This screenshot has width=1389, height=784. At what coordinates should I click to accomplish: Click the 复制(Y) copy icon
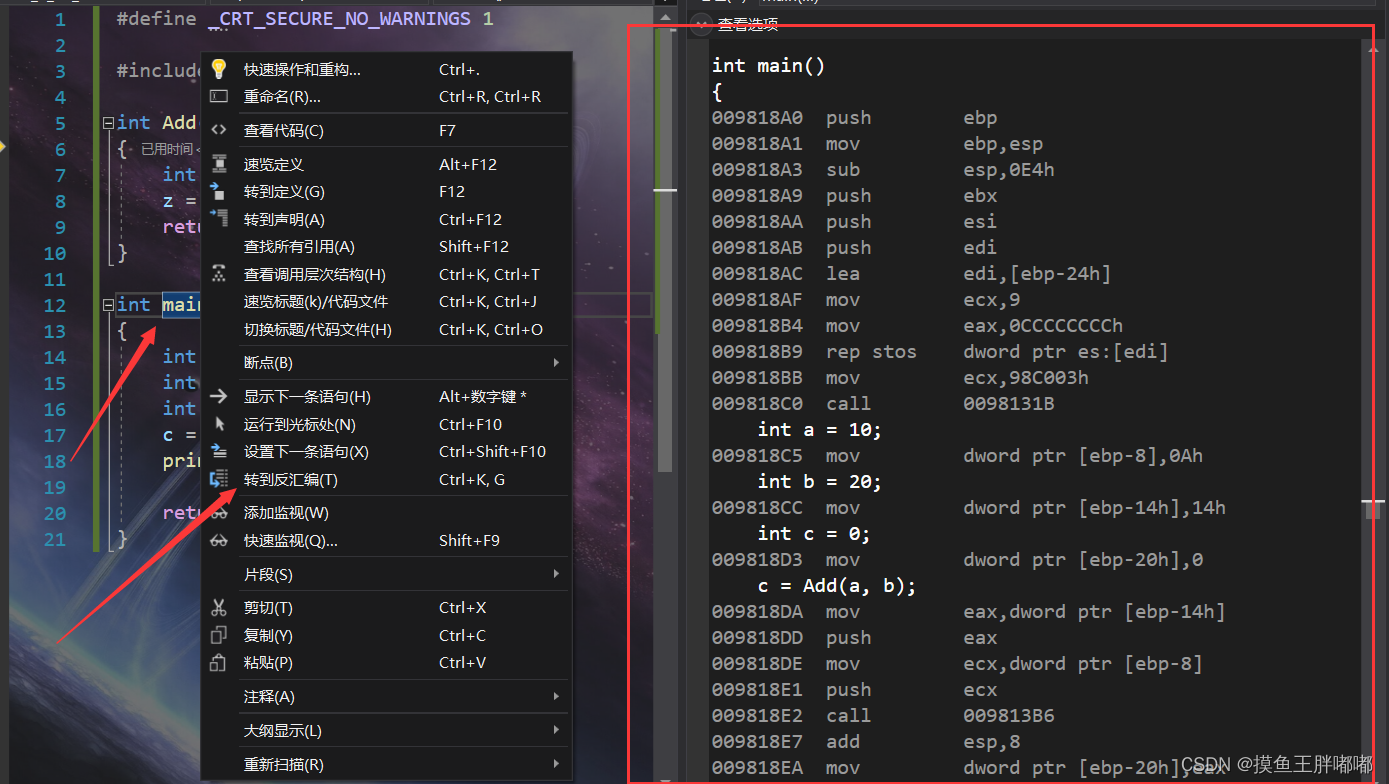coord(219,635)
